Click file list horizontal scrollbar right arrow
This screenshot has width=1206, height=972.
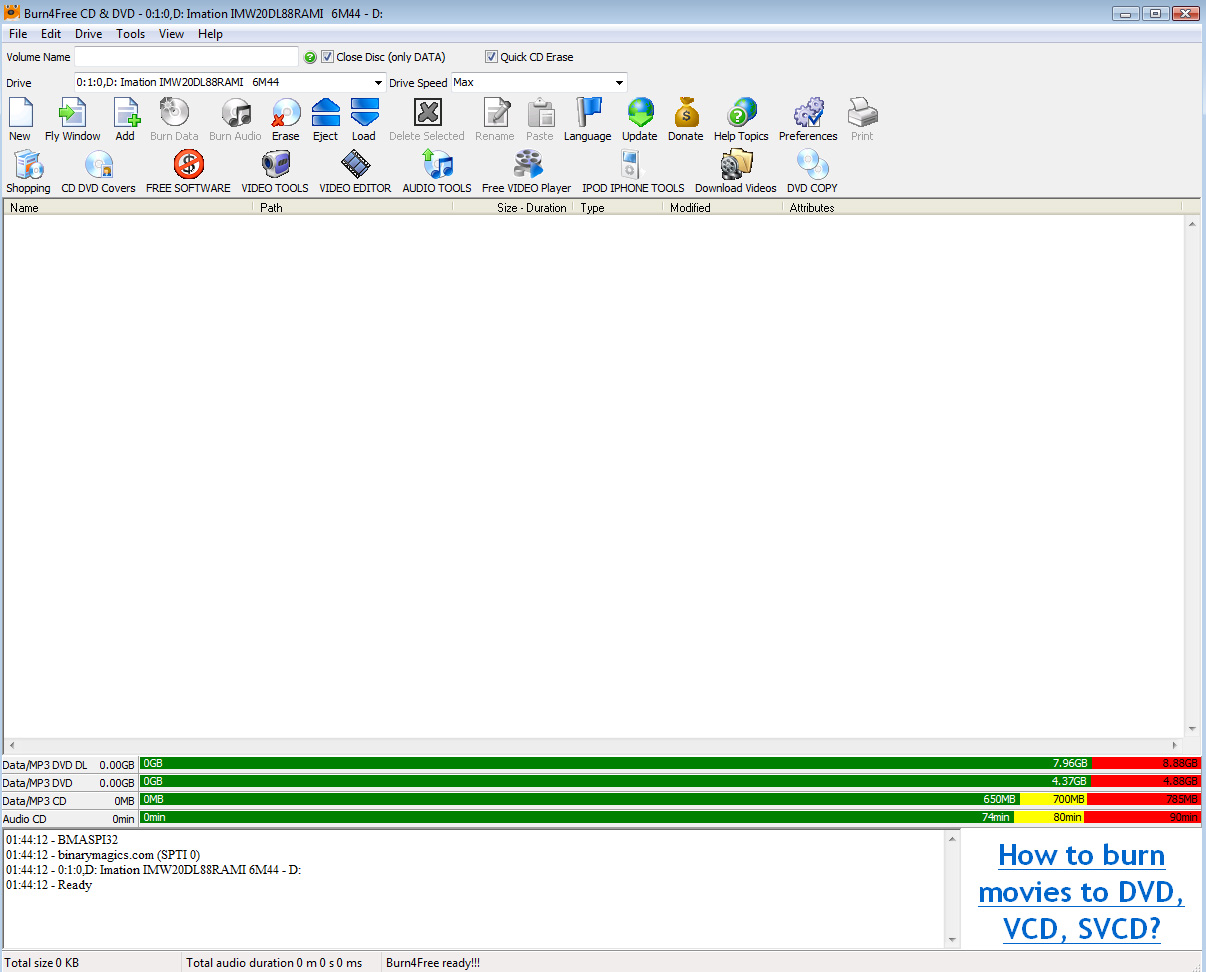pos(1175,746)
